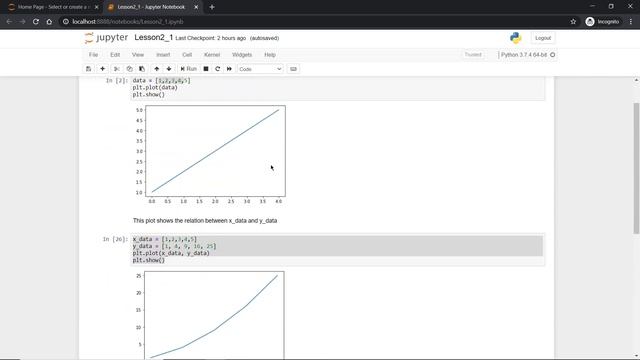Click the scrollbar up arrow
The height and width of the screenshot is (360, 640).
(636, 80)
